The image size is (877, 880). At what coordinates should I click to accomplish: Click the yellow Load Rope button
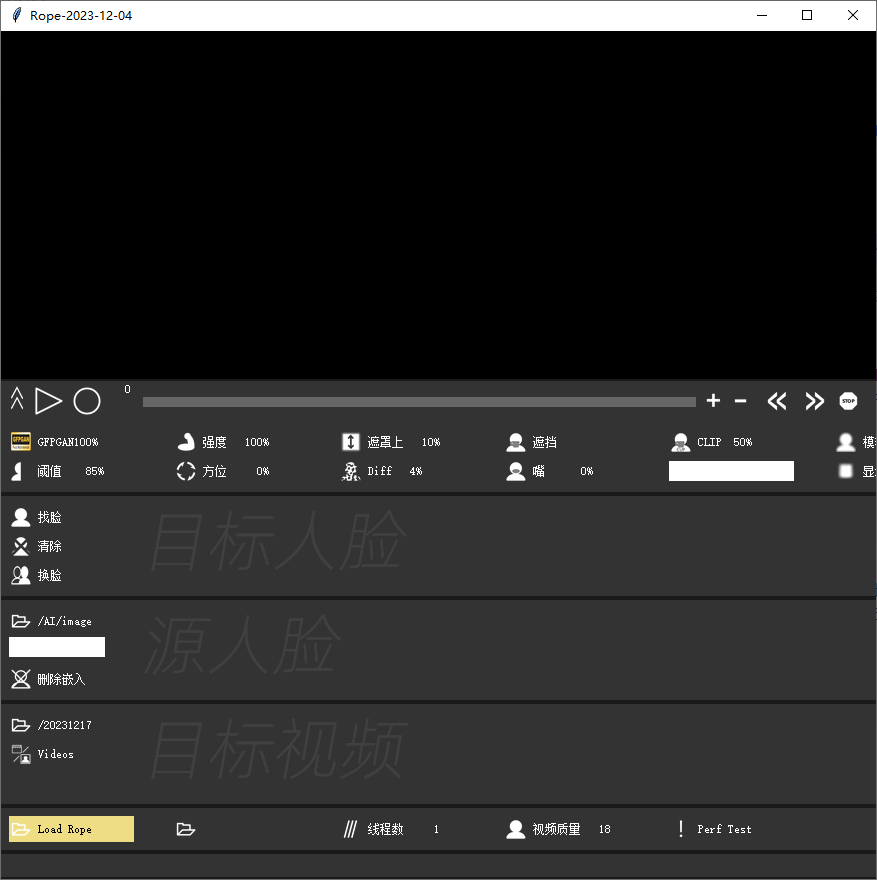(71, 829)
